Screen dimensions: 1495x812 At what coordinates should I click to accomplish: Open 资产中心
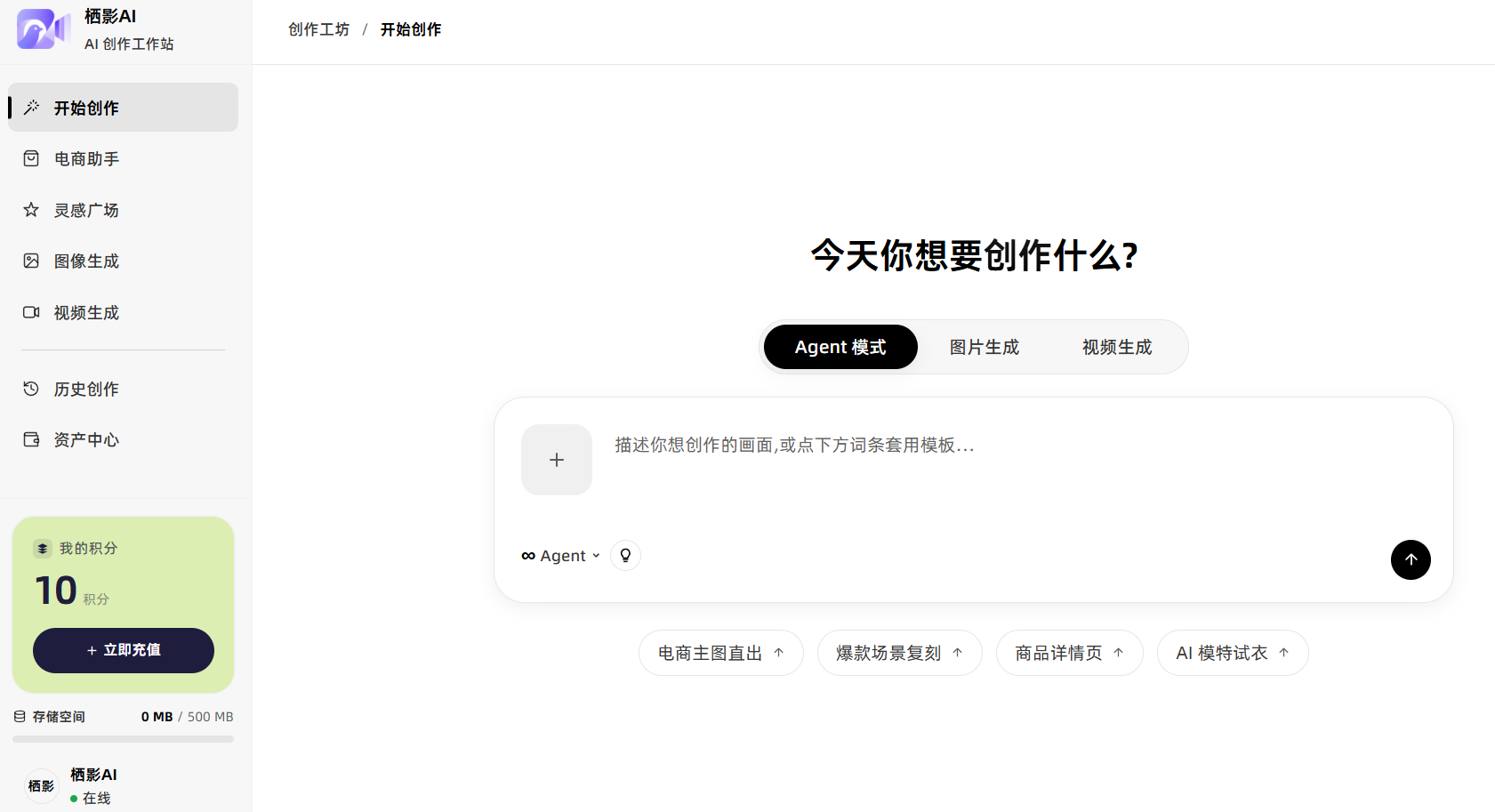pyautogui.click(x=124, y=440)
